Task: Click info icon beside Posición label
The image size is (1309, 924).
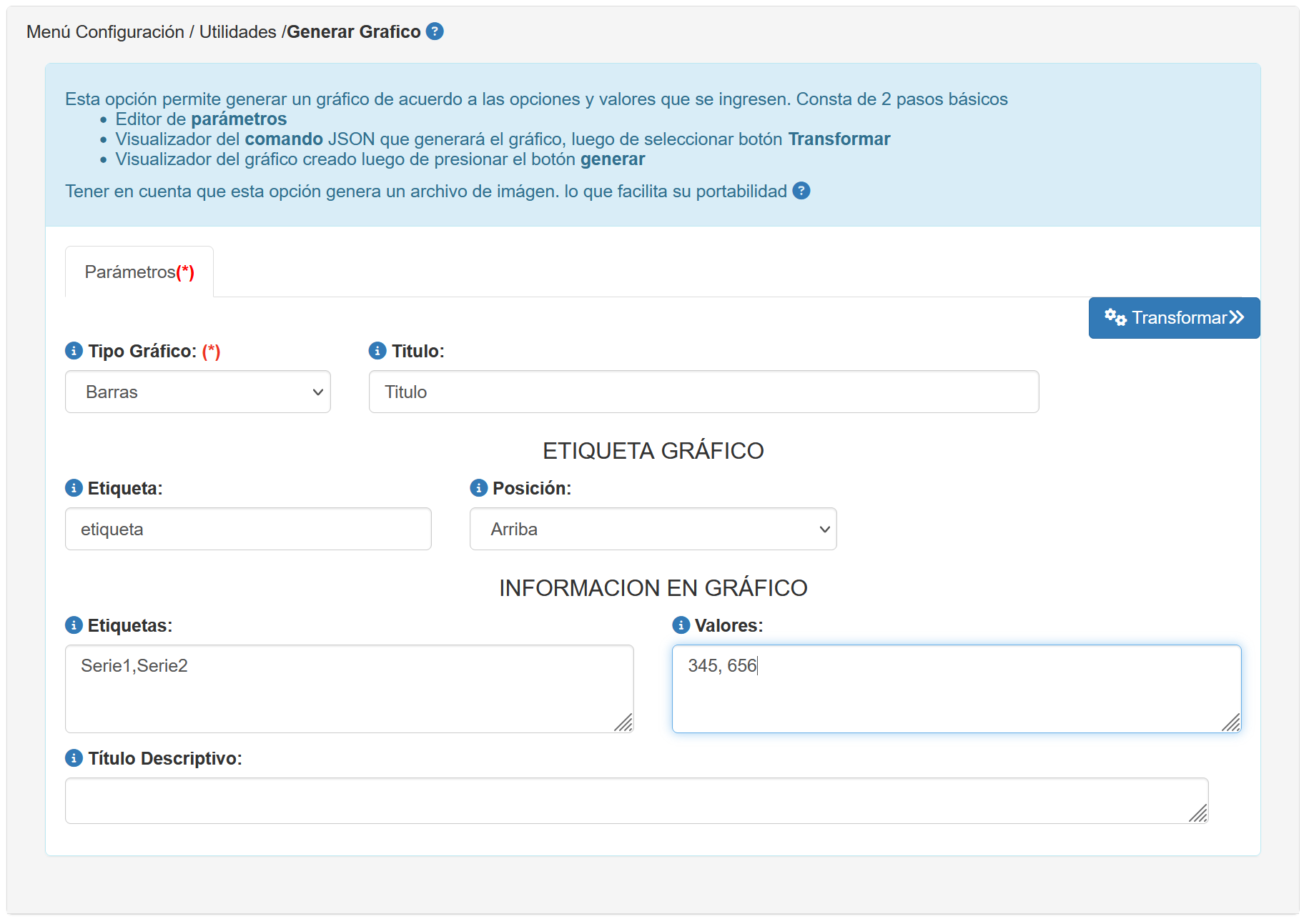Action: [x=478, y=488]
